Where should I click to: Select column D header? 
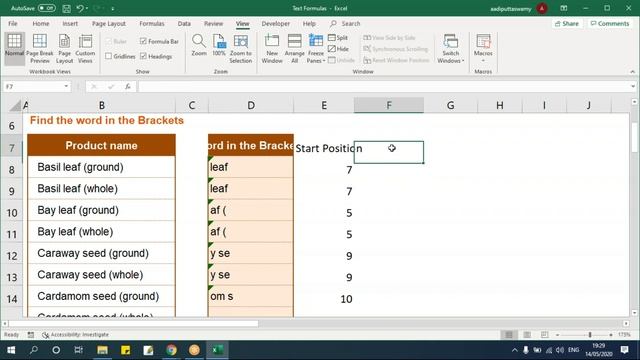251,105
